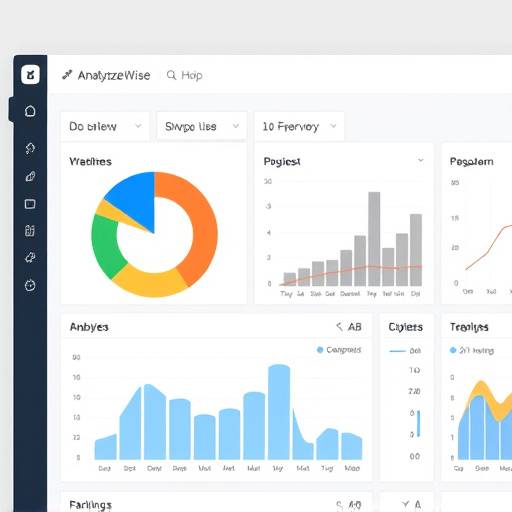The width and height of the screenshot is (512, 512).
Task: Open the Do bilew dropdown
Action: tap(105, 126)
